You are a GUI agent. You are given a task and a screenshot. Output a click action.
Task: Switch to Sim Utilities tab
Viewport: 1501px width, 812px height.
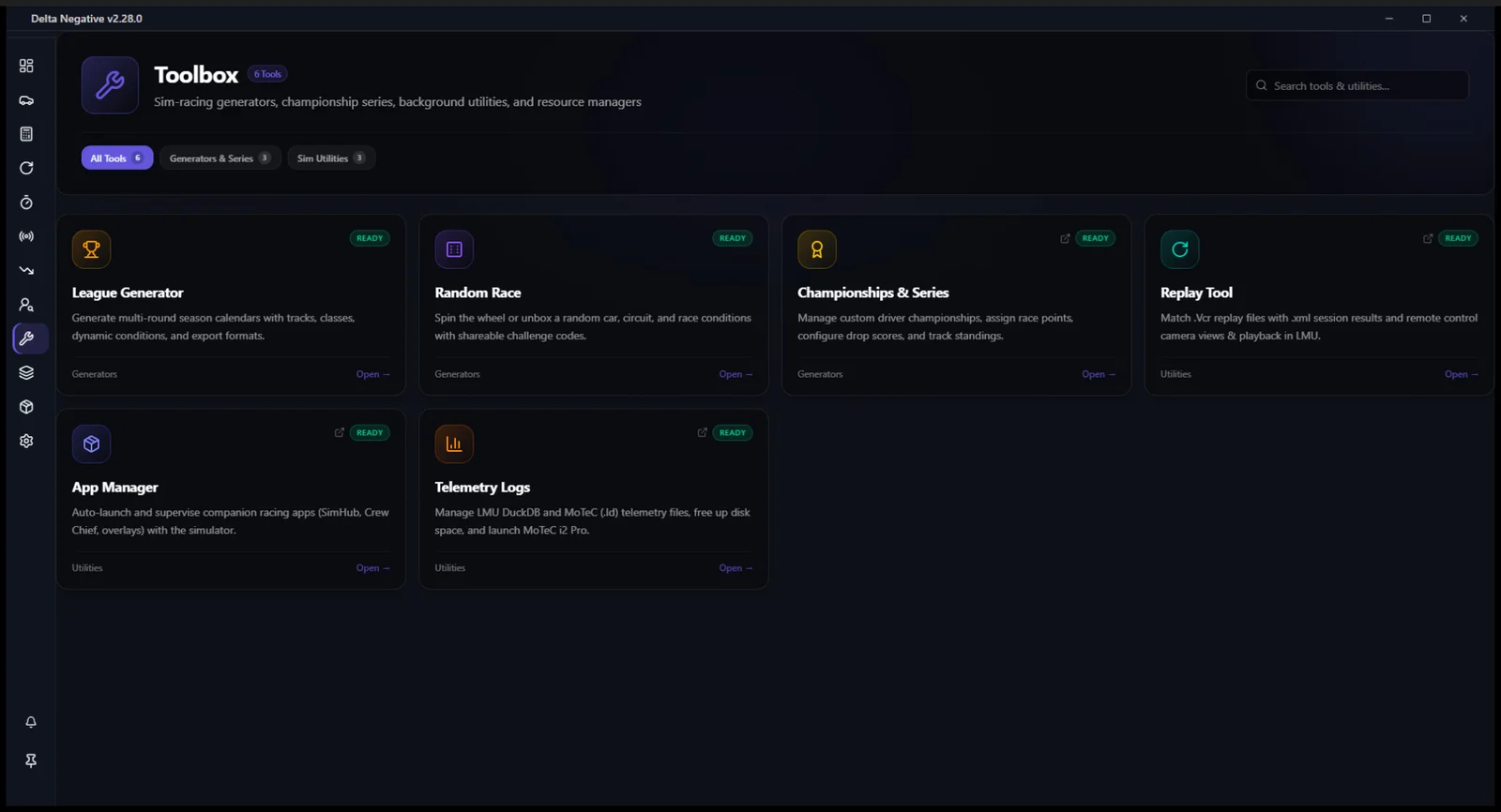331,158
